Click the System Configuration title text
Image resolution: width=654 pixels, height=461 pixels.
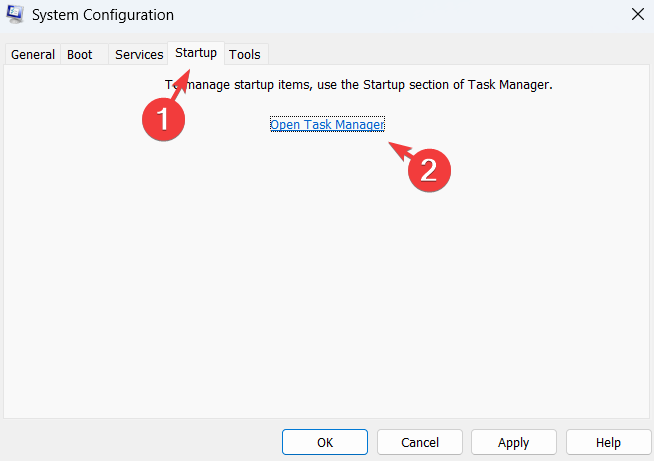coord(104,15)
